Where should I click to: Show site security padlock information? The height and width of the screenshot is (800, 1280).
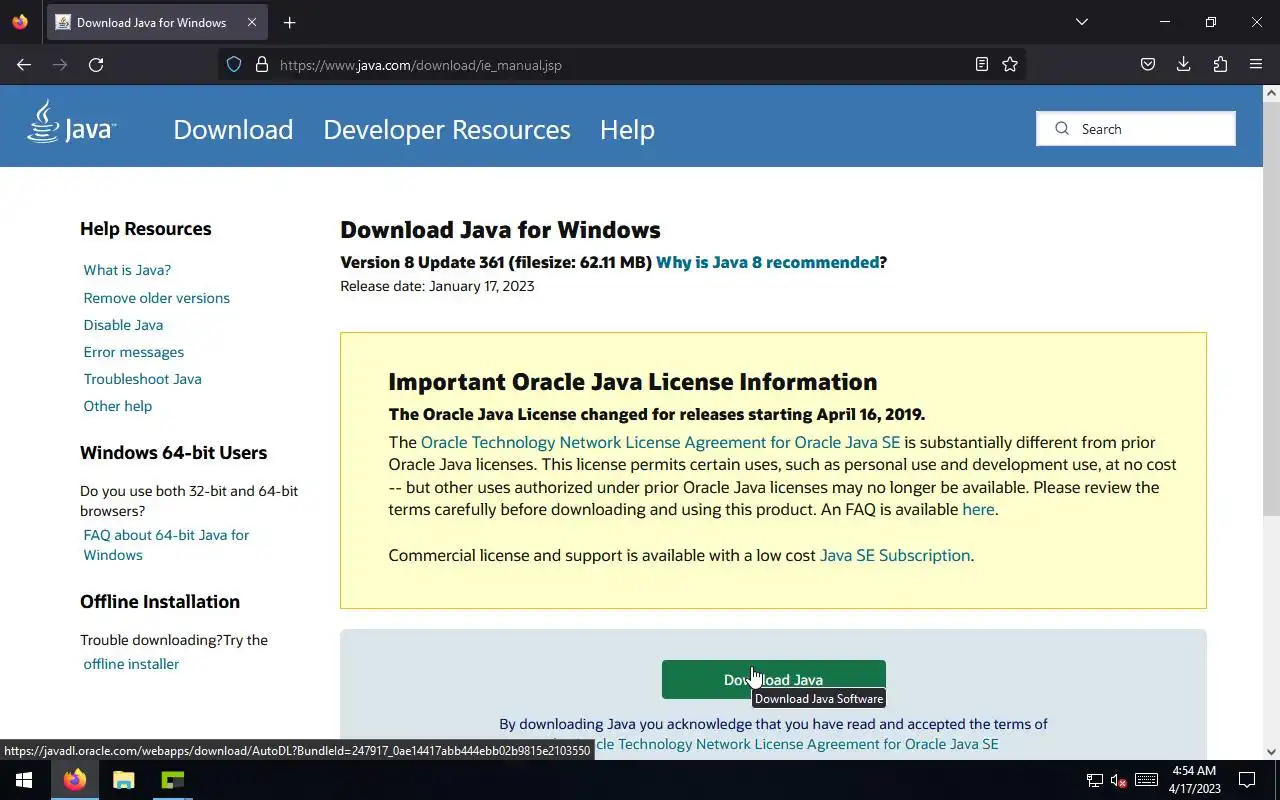pos(262,65)
